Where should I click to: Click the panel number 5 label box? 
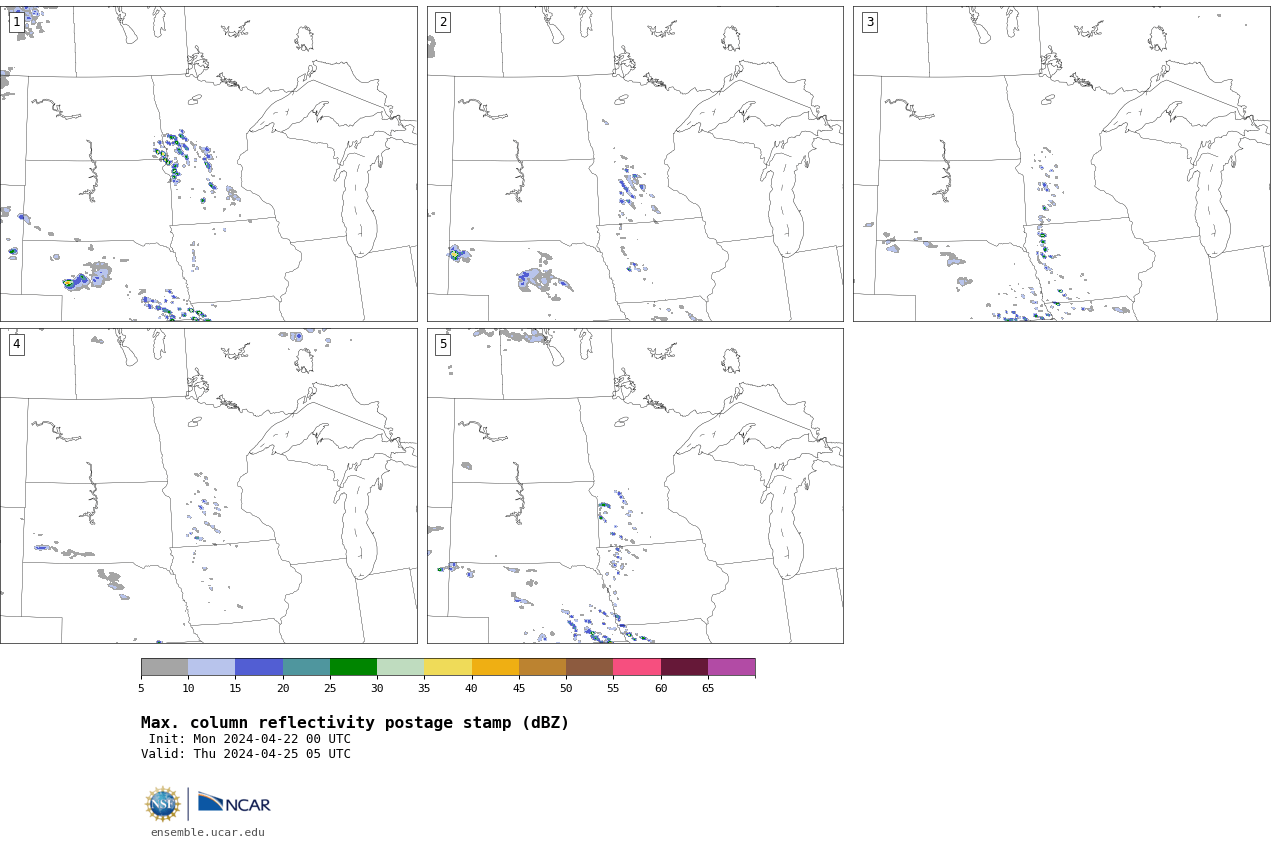coord(443,344)
